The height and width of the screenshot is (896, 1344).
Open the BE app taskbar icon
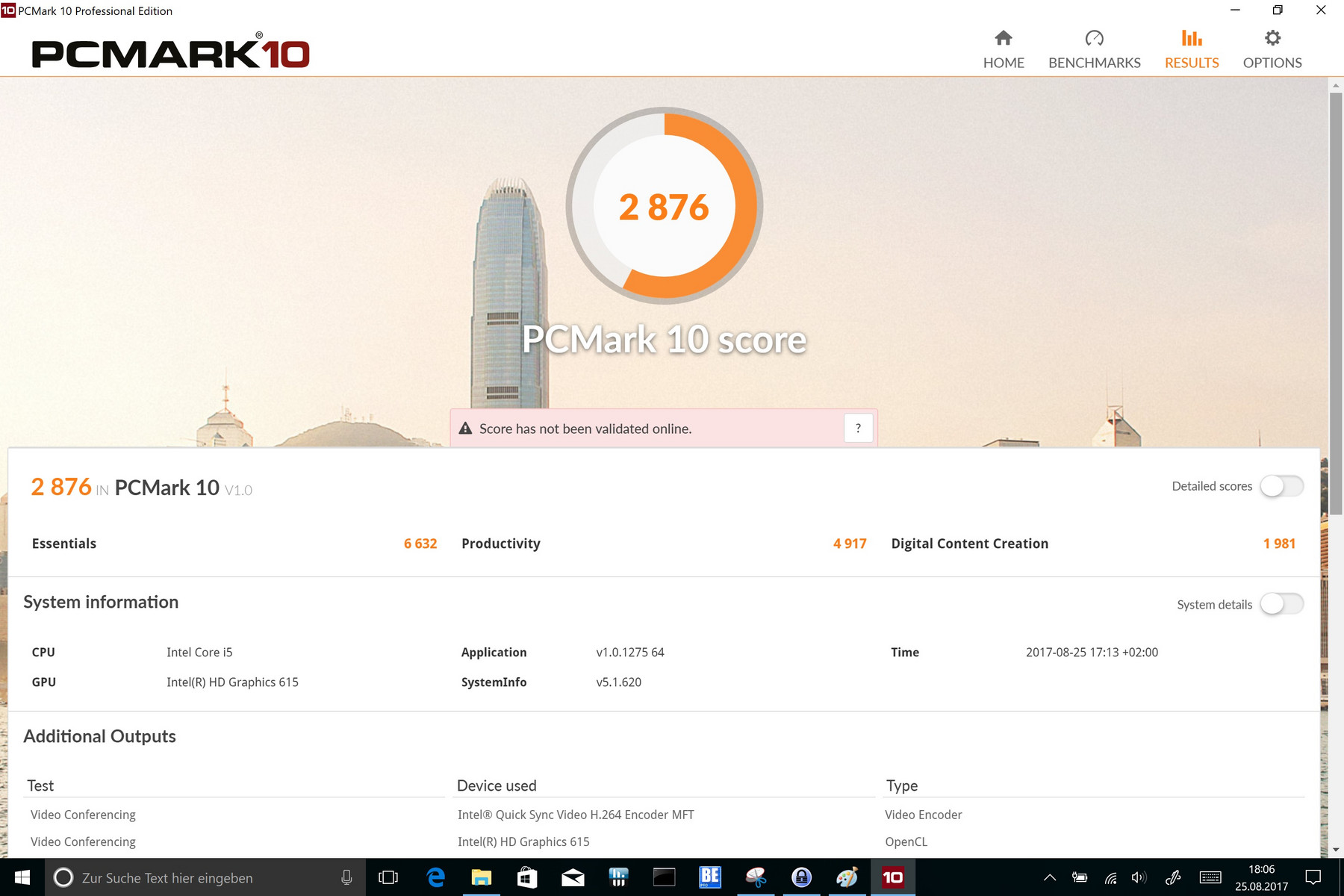(x=710, y=877)
